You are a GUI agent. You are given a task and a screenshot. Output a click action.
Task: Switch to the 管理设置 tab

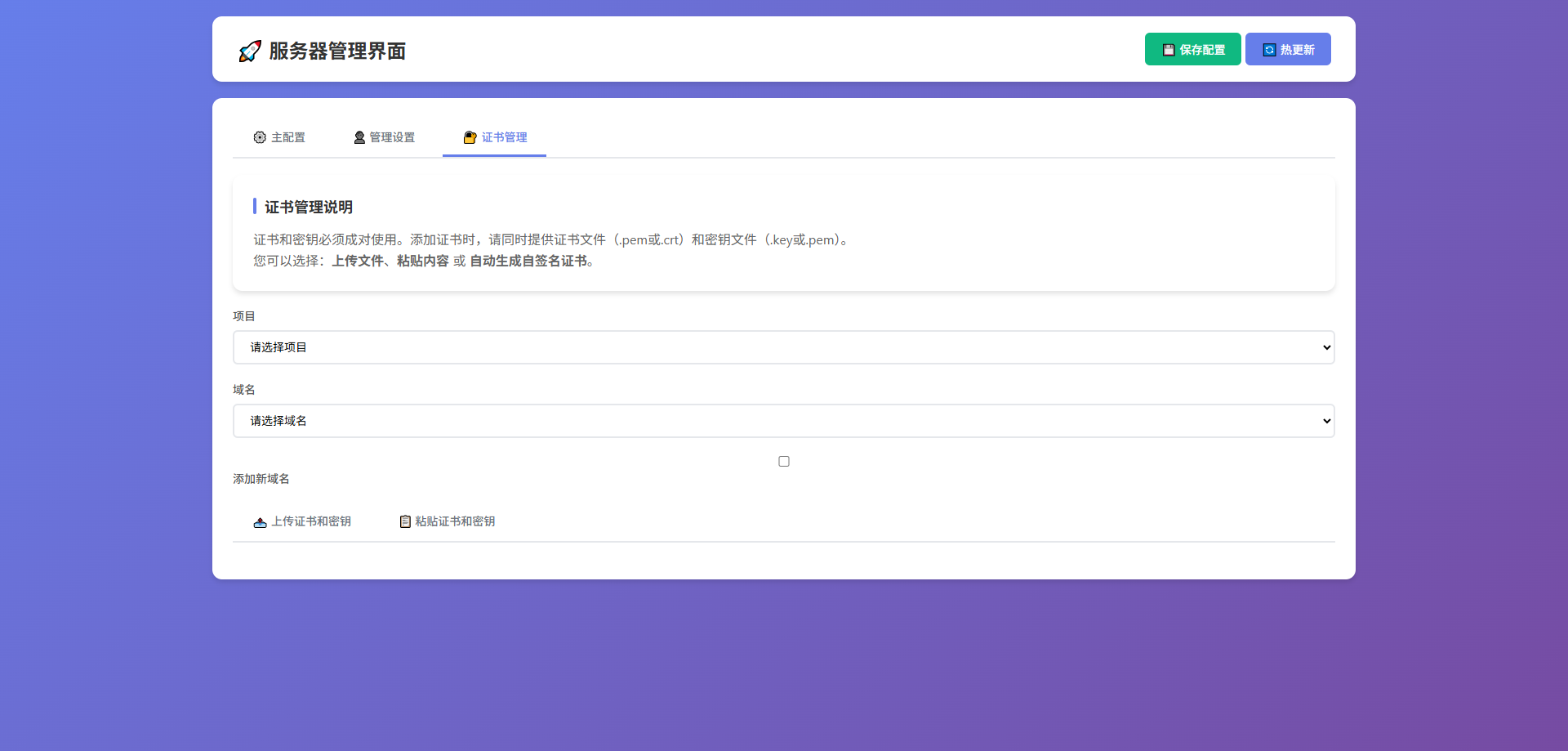(385, 137)
